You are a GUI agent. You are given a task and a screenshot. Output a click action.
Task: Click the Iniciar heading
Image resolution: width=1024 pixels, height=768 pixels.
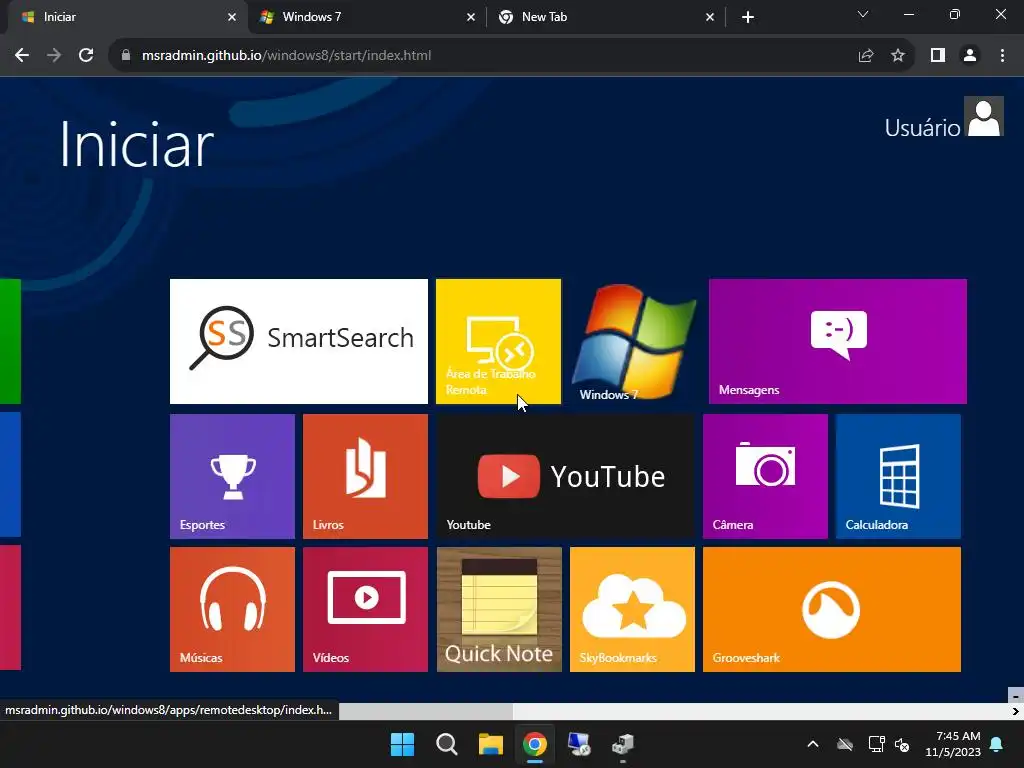pyautogui.click(x=136, y=144)
